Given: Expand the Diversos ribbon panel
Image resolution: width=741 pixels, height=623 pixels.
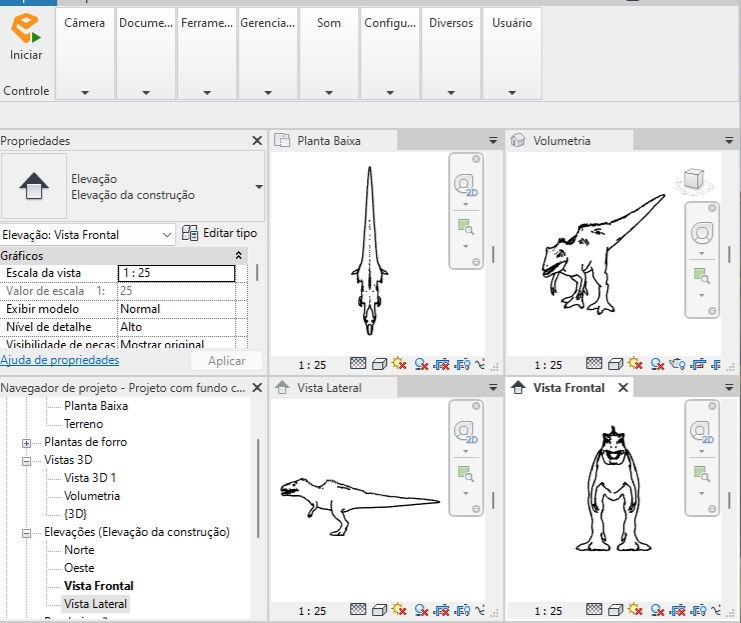Looking at the screenshot, I should click(451, 93).
